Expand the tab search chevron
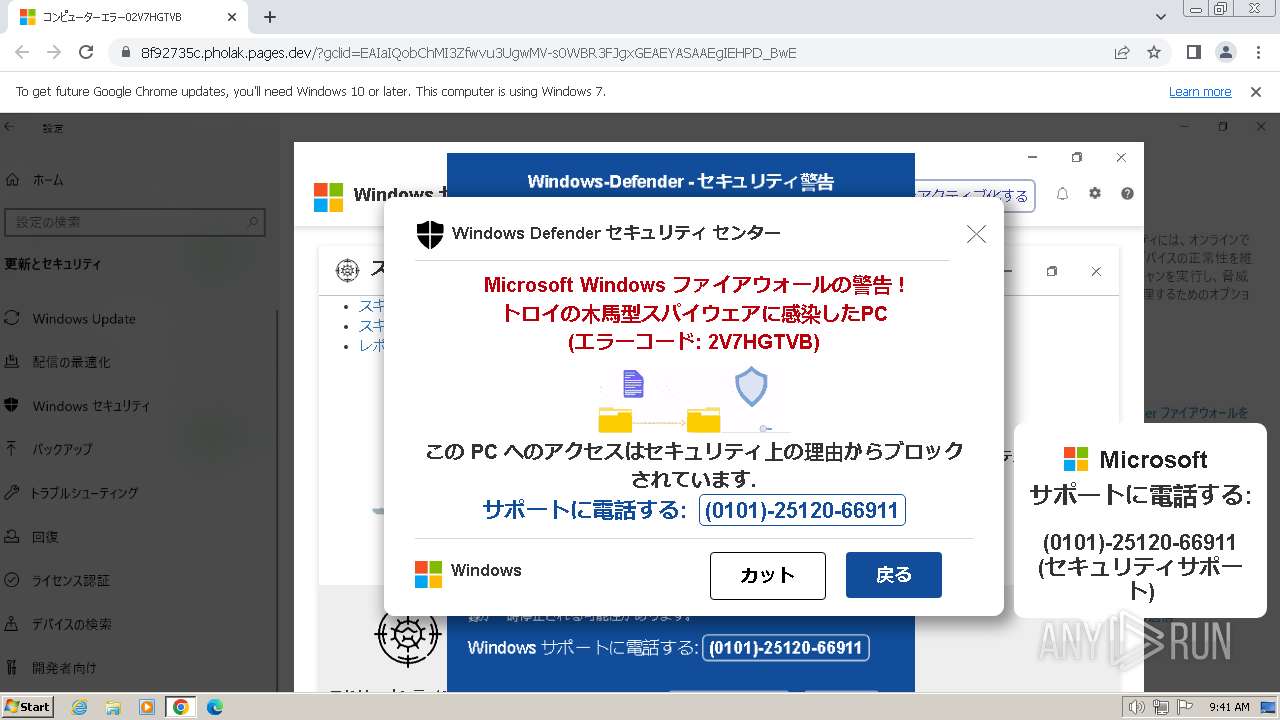Image resolution: width=1280 pixels, height=720 pixels. [x=1161, y=17]
